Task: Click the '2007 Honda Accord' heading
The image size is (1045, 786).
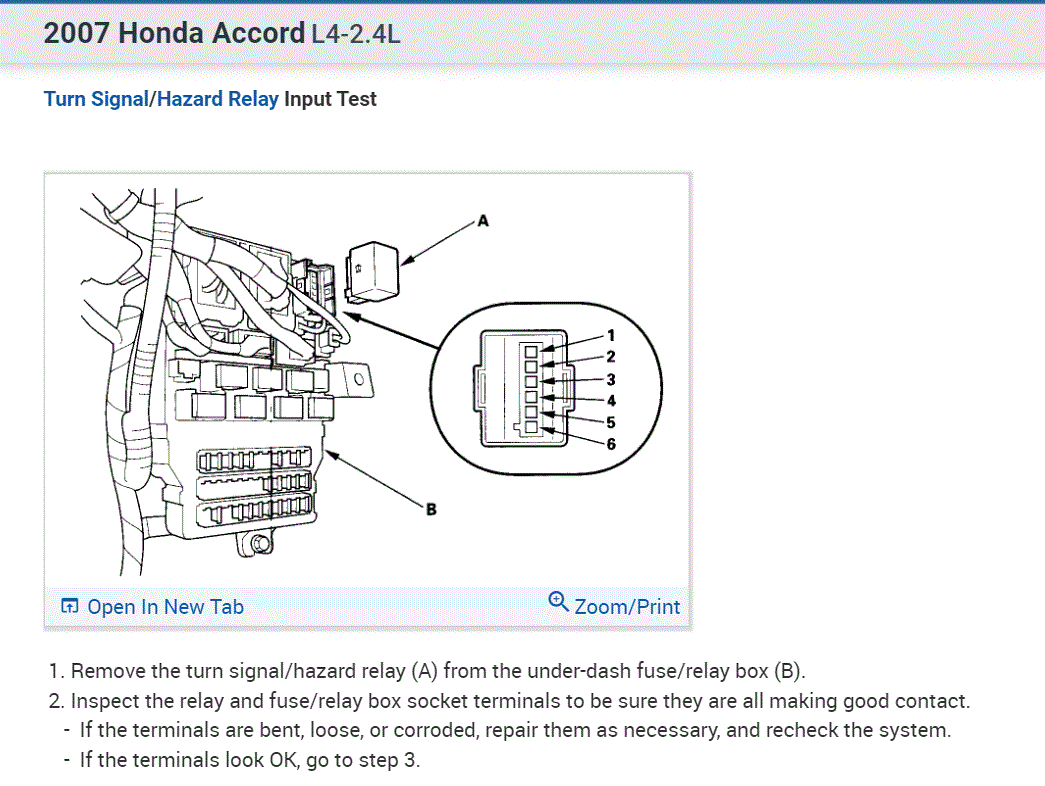Action: (x=174, y=33)
